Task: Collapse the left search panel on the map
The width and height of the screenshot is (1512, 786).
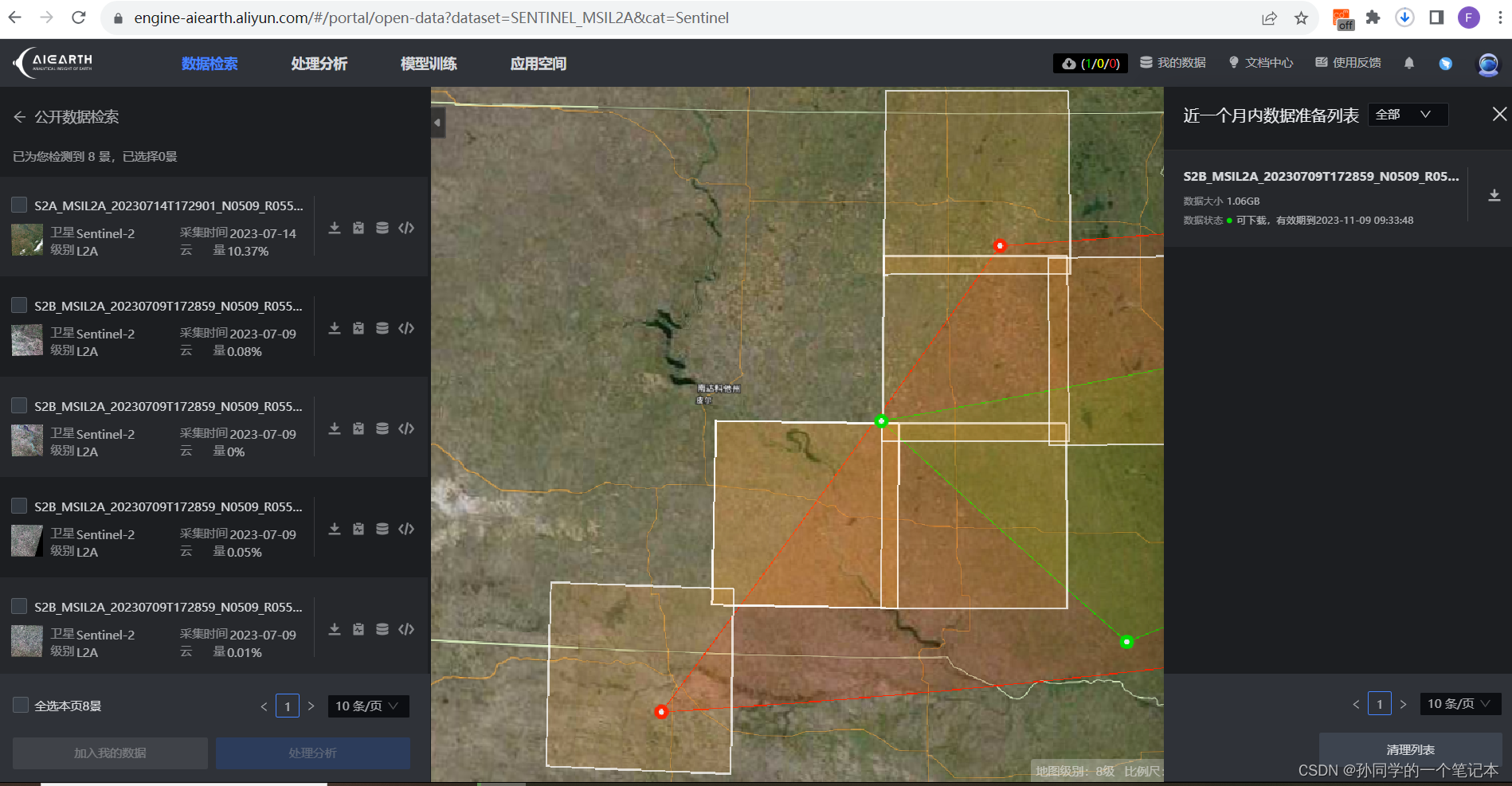Action: coord(437,123)
